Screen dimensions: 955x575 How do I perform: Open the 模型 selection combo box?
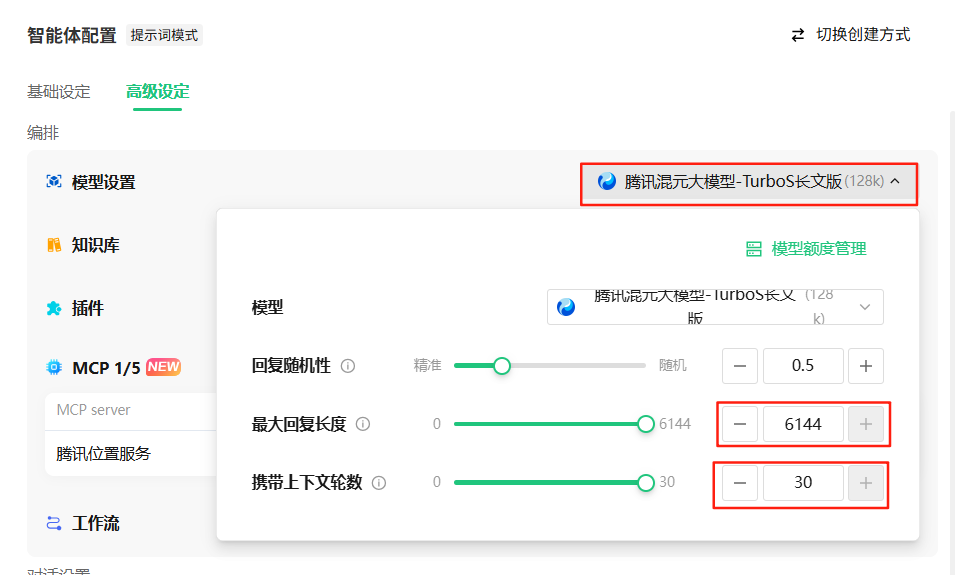(x=715, y=307)
